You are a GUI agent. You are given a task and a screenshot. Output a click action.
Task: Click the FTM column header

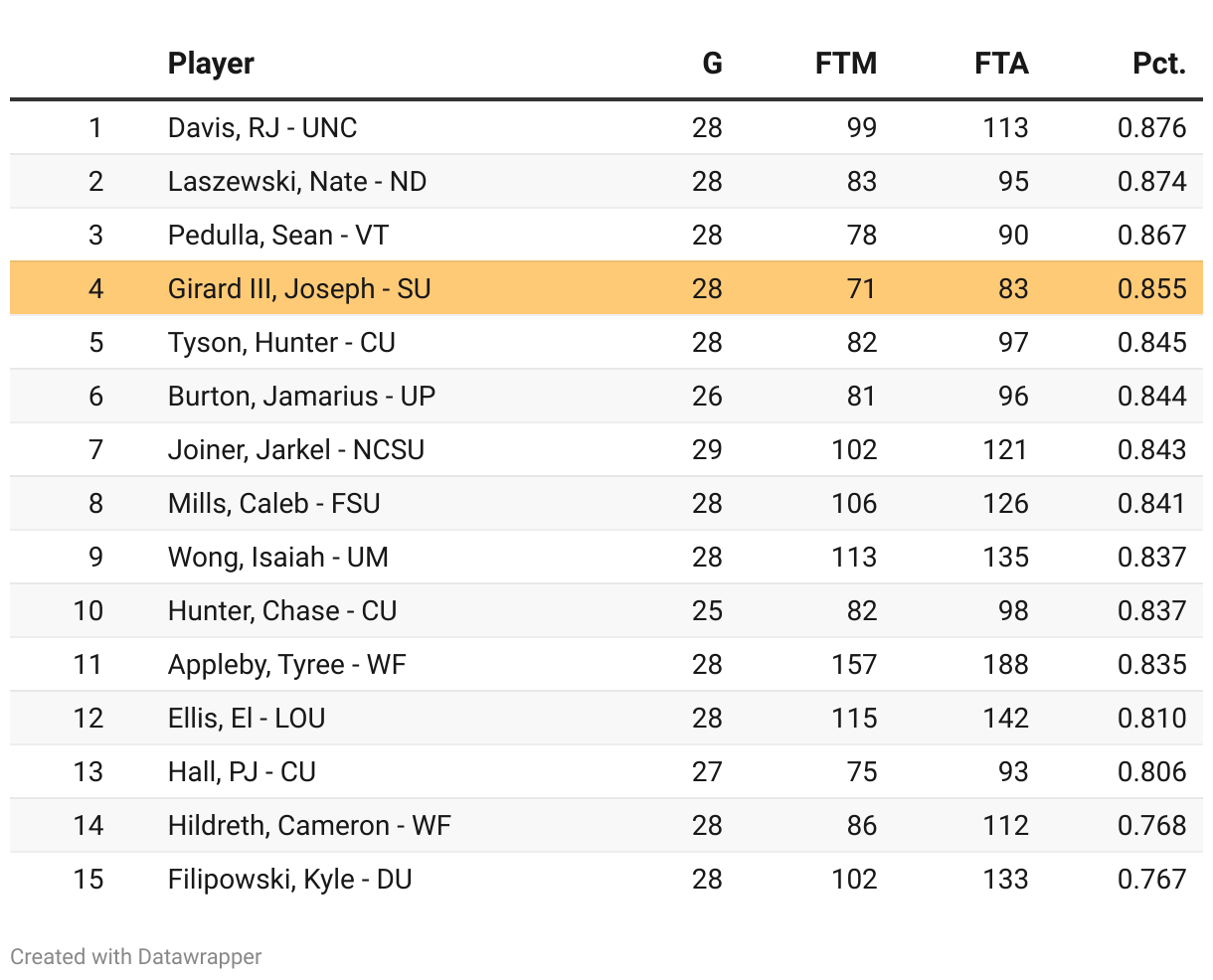(845, 64)
